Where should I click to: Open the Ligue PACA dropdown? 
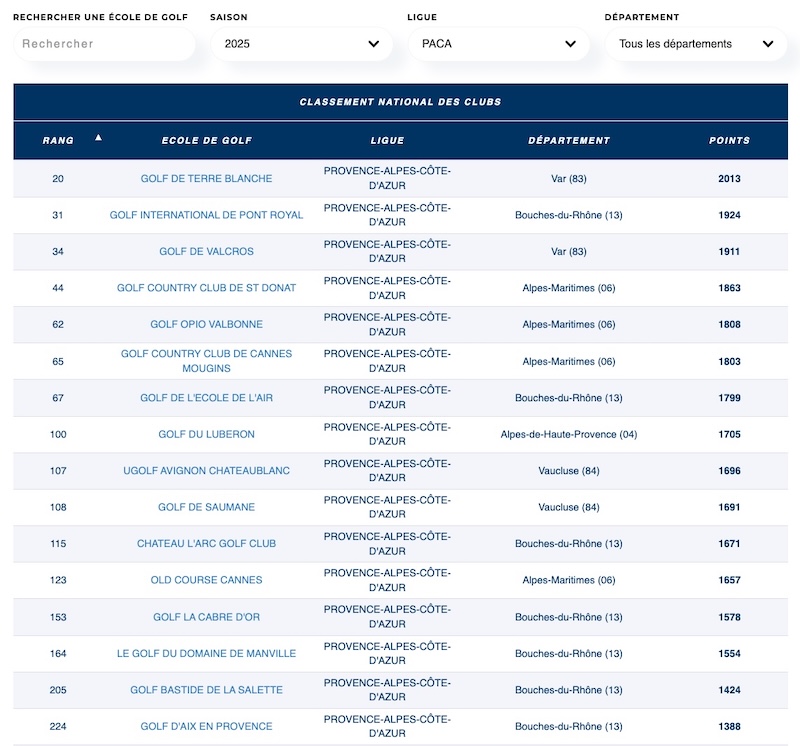[x=498, y=44]
